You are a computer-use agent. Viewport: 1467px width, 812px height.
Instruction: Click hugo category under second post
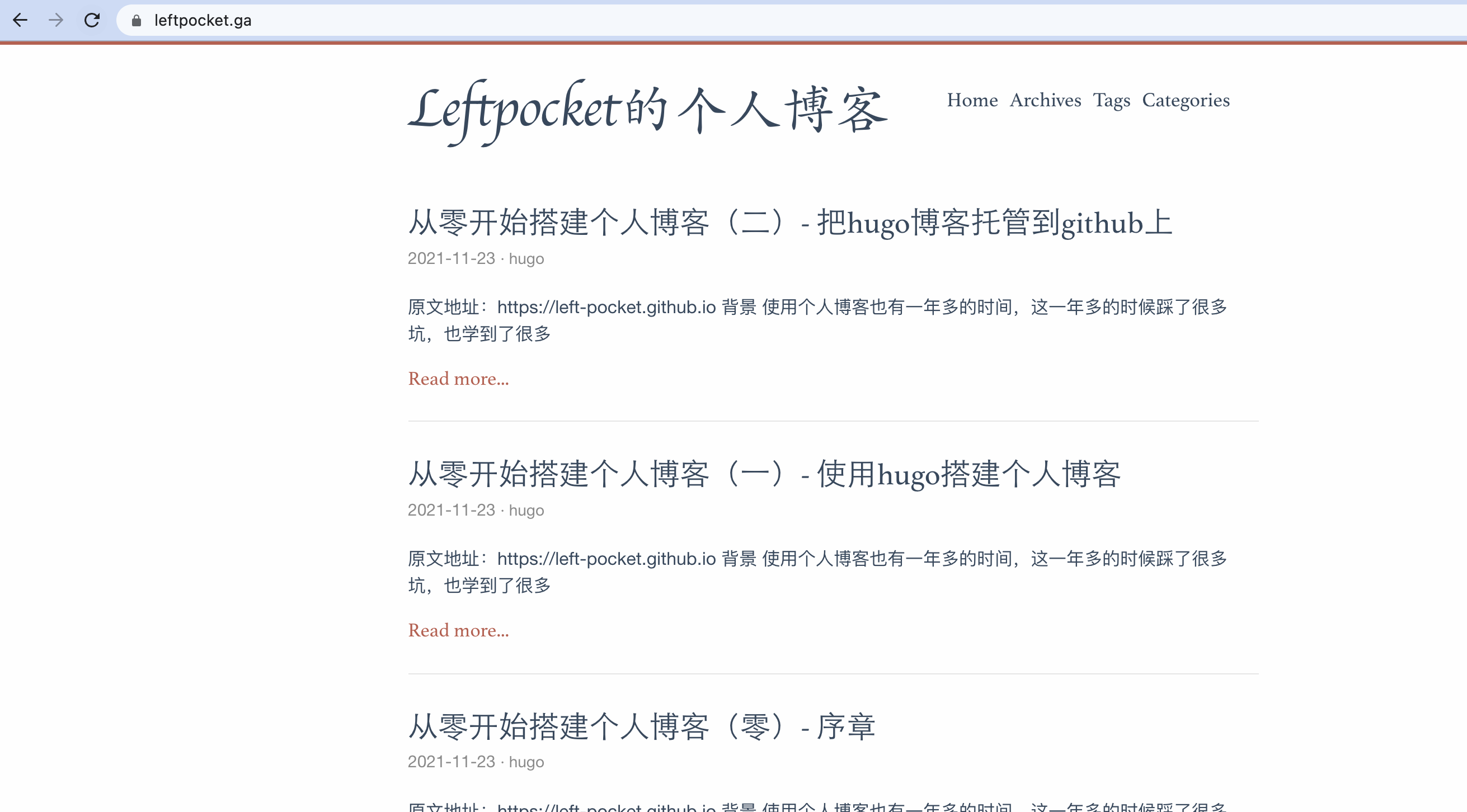click(x=526, y=511)
